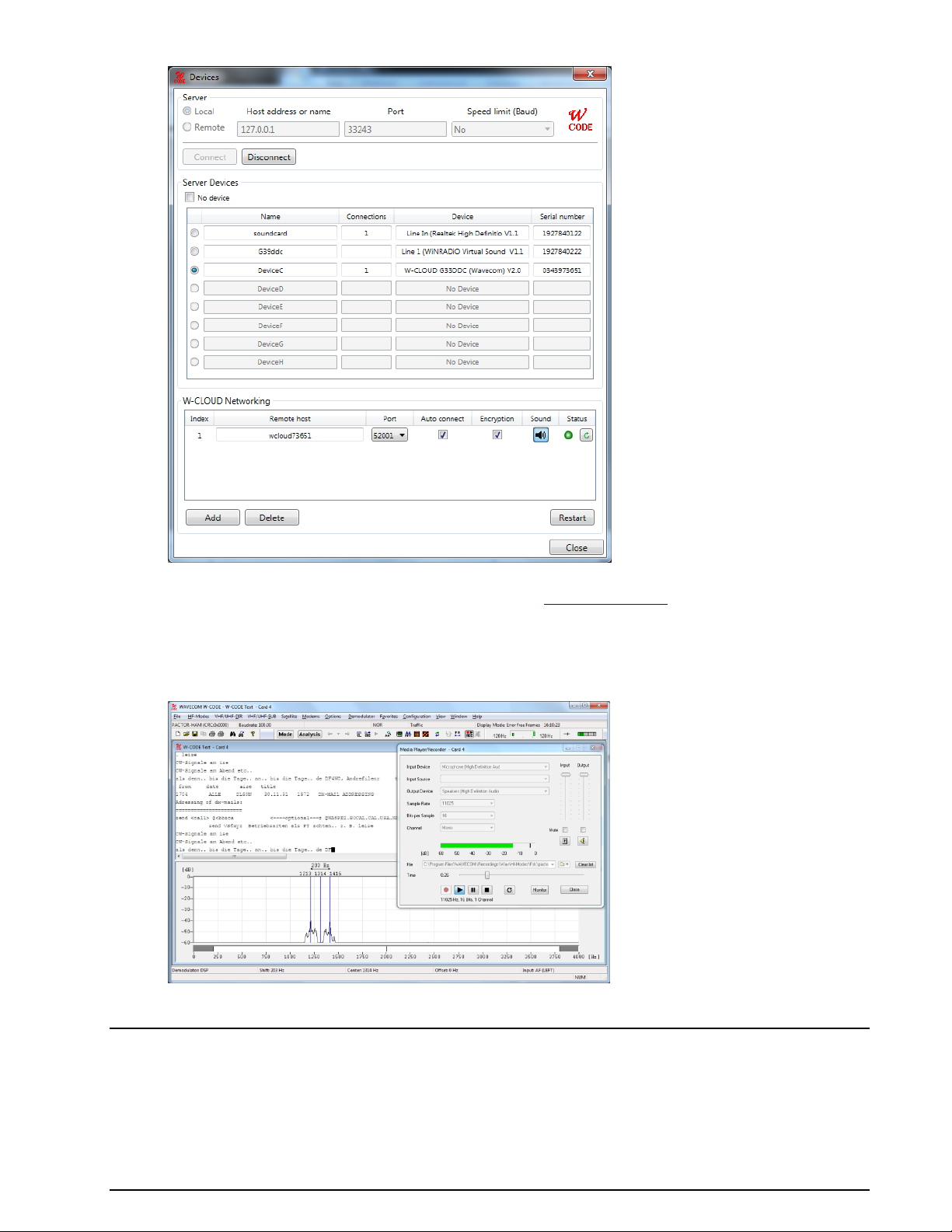Select the Local server radio button

click(187, 111)
